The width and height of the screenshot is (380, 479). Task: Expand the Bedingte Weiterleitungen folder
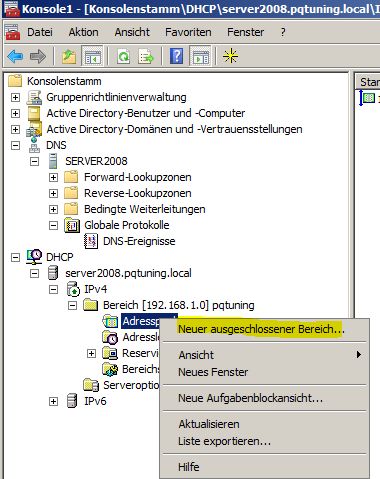[53, 209]
